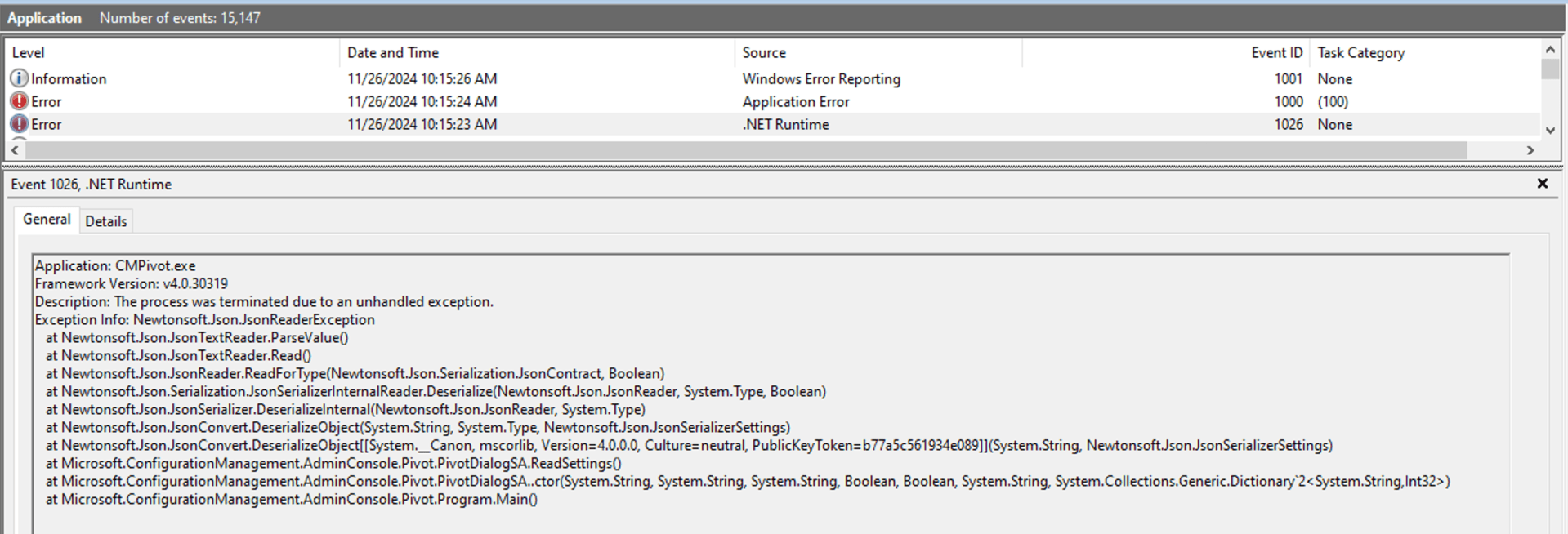Viewport: 1568px width, 534px height.
Task: Click the Error icon for .NET Runtime event
Action: pos(19,124)
